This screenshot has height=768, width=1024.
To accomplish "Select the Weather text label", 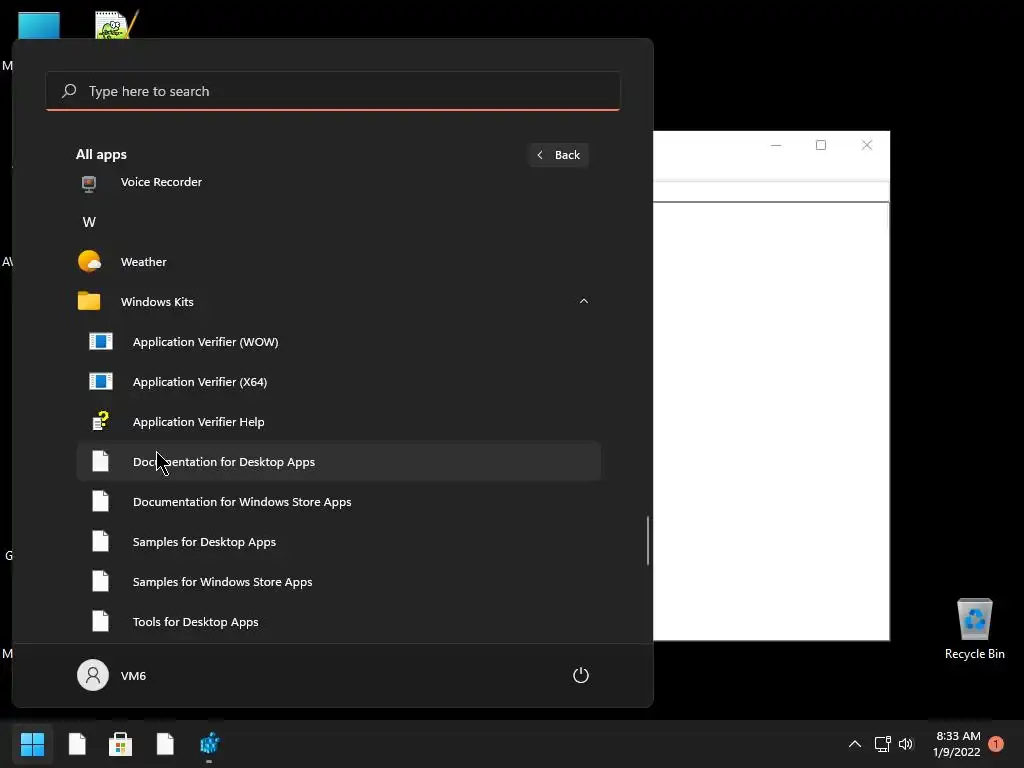I will (x=144, y=262).
